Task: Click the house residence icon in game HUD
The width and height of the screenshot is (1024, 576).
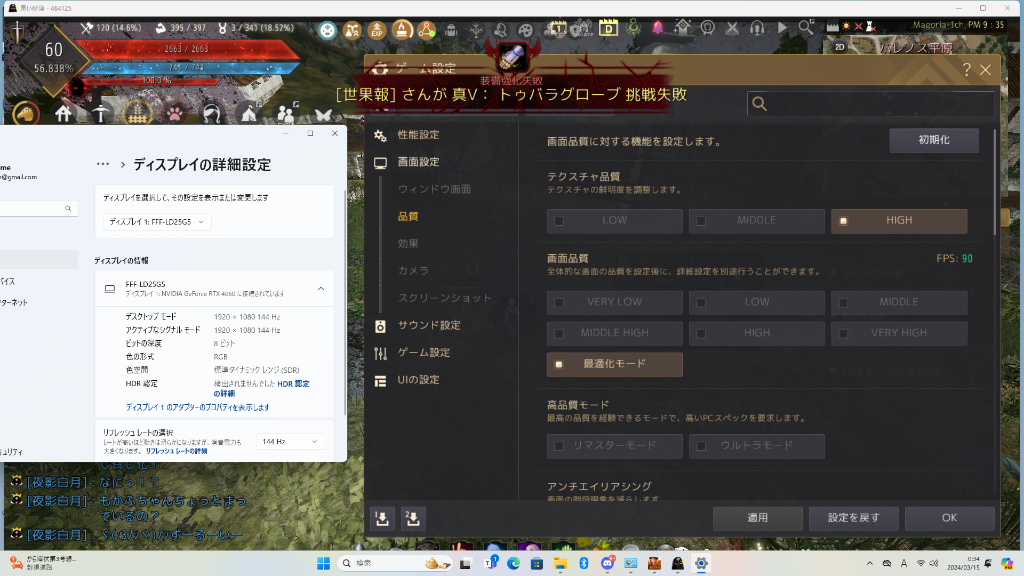Action: point(63,114)
